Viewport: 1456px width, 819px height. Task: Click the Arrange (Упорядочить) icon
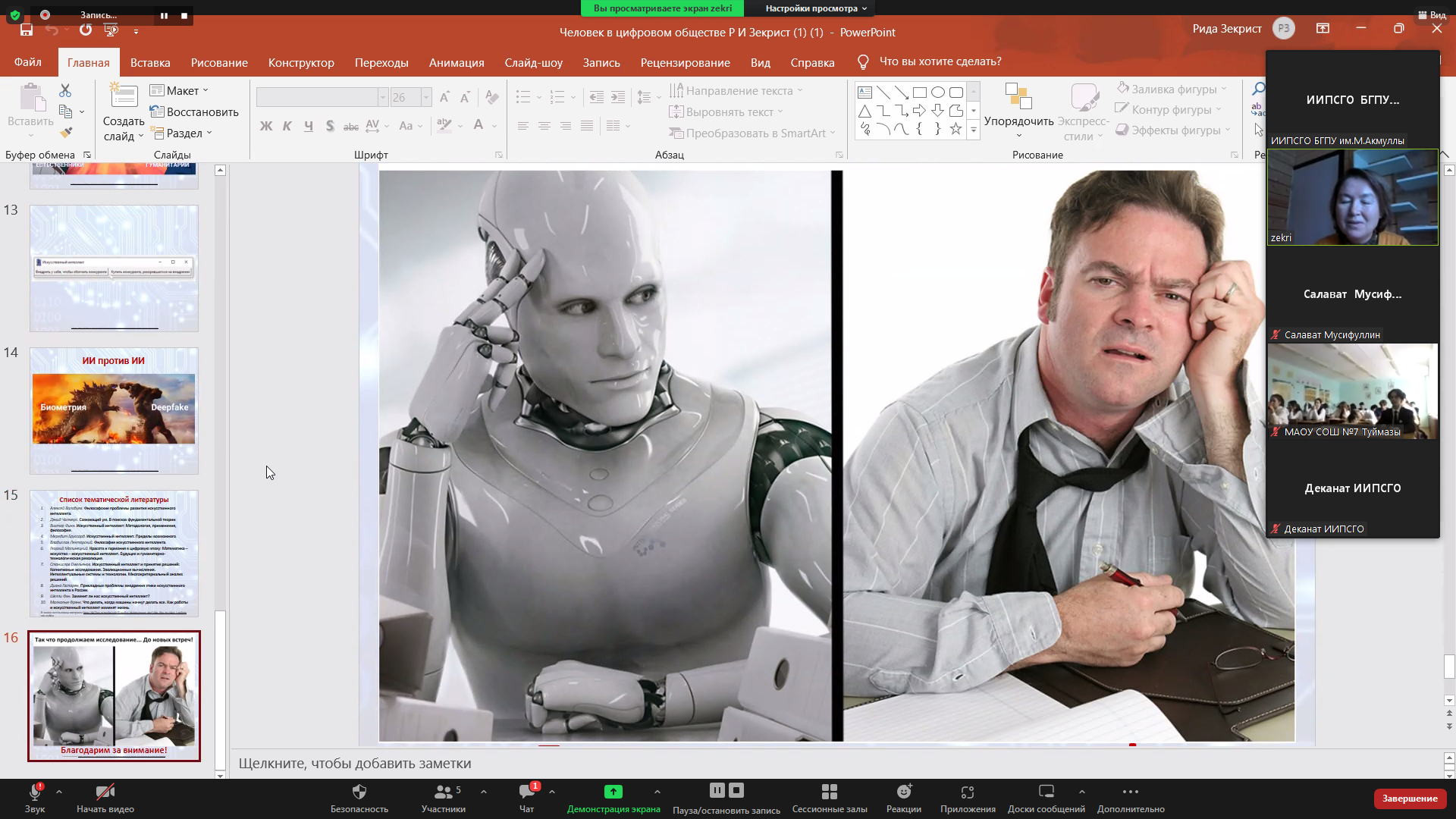pos(1018,99)
